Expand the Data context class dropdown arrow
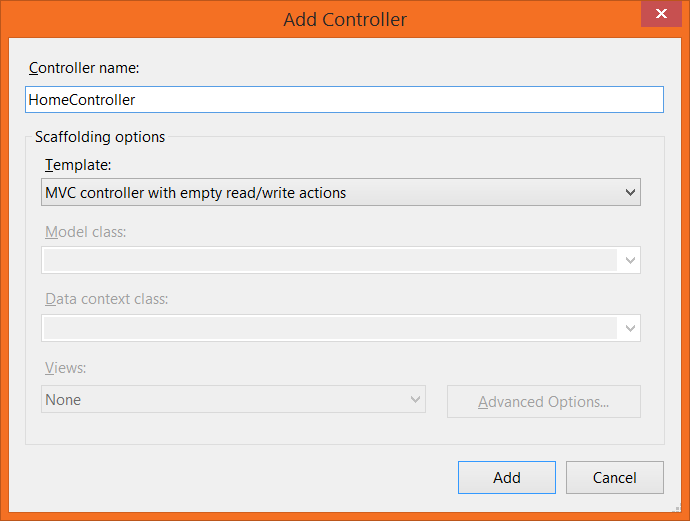This screenshot has height=521, width=690. tap(629, 328)
